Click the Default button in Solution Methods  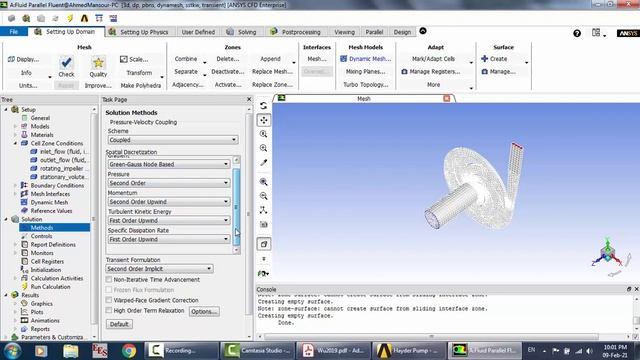[119, 324]
